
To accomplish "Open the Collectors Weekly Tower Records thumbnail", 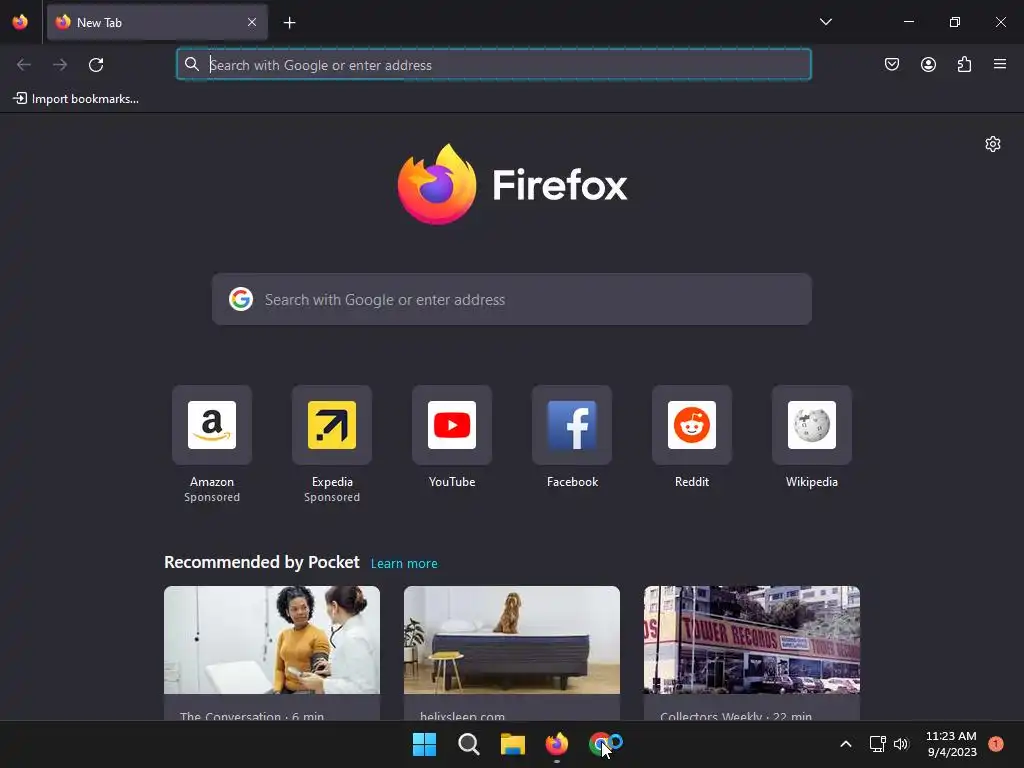I will 752,640.
